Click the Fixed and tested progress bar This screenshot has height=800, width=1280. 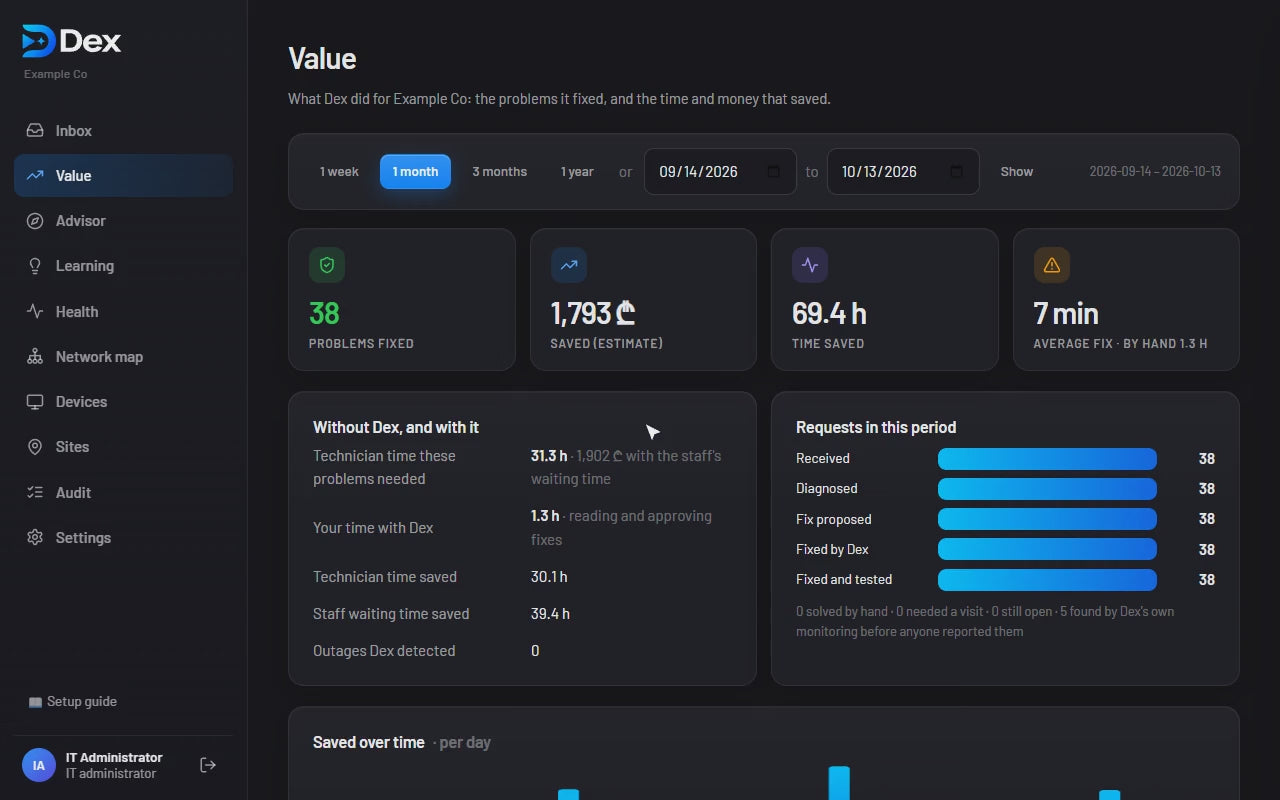(1047, 580)
